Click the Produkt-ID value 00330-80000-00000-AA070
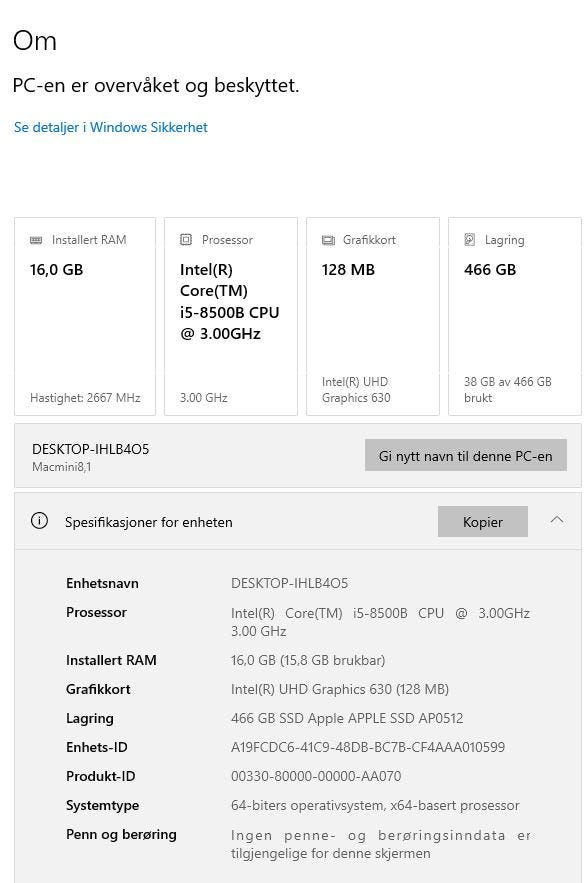 pos(316,777)
